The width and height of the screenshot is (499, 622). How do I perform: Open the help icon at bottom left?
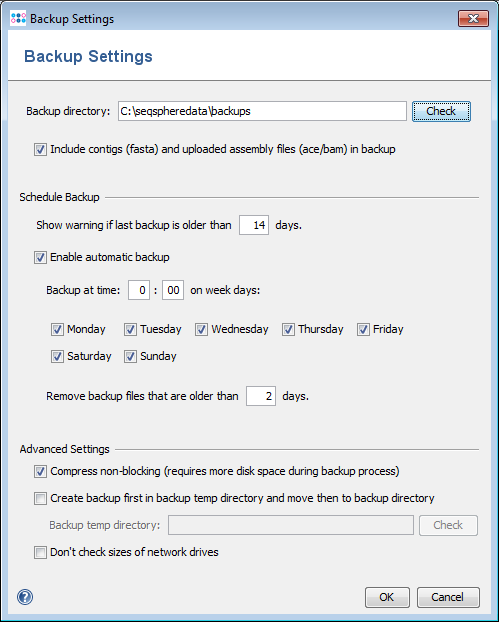pyautogui.click(x=25, y=597)
